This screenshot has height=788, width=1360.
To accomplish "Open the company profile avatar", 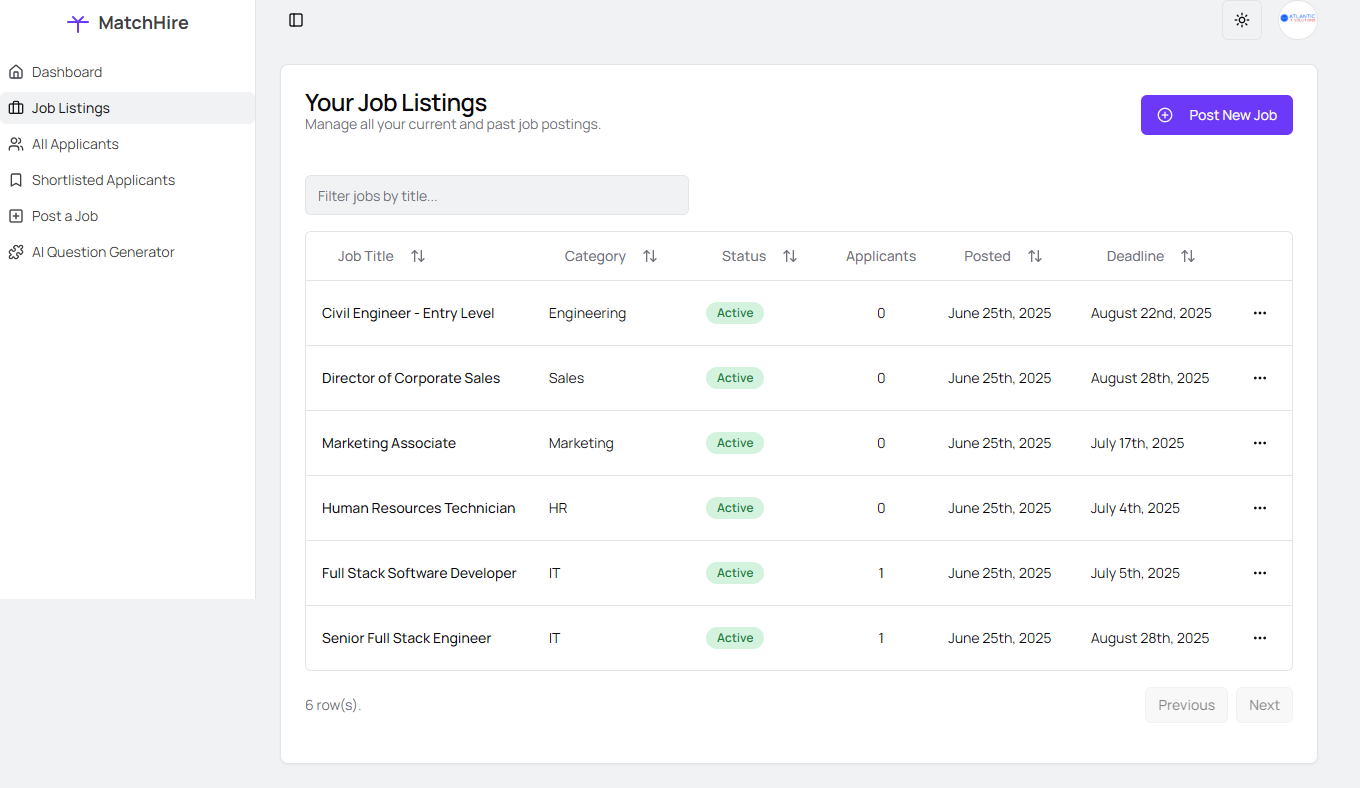I will coord(1298,20).
